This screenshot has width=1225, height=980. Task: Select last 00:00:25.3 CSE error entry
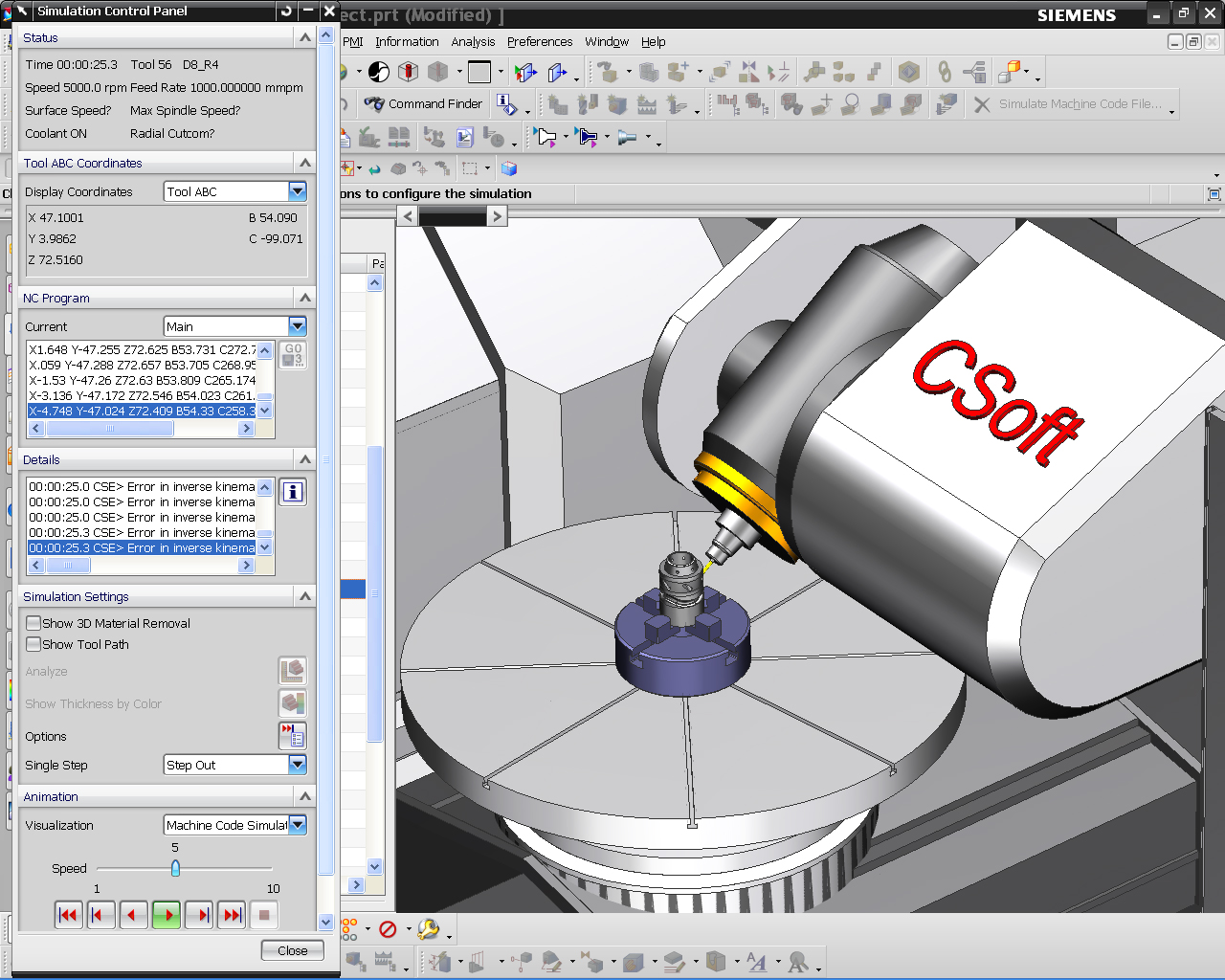[143, 547]
